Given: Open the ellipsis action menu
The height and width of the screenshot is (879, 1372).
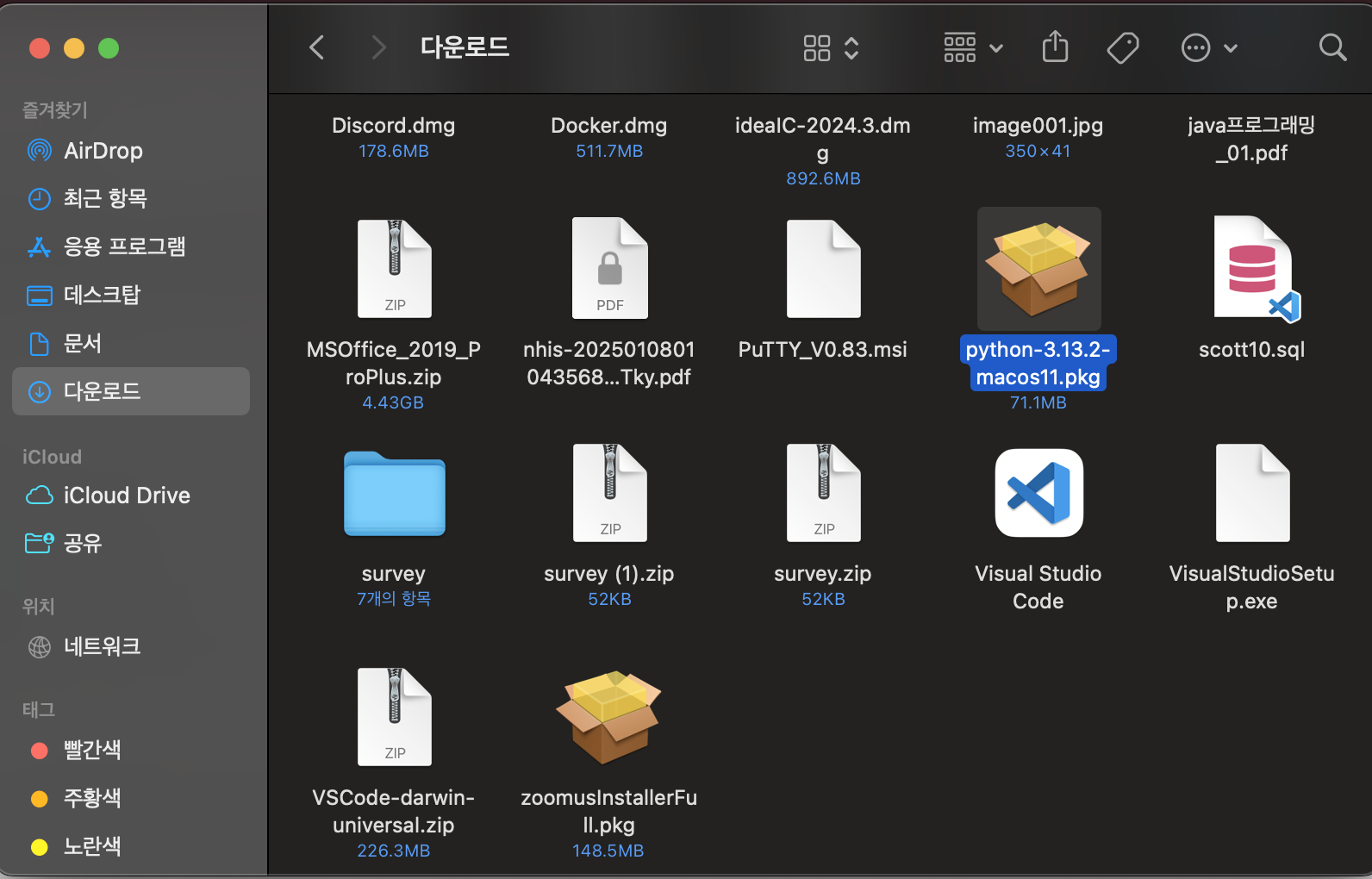Looking at the screenshot, I should coord(1208,48).
